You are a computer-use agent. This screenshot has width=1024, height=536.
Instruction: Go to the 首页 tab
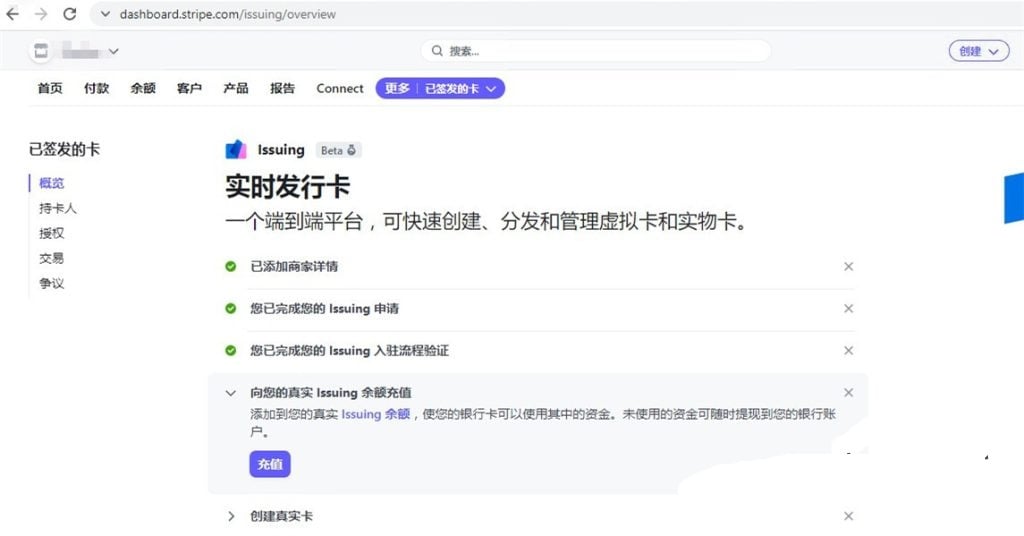50,88
